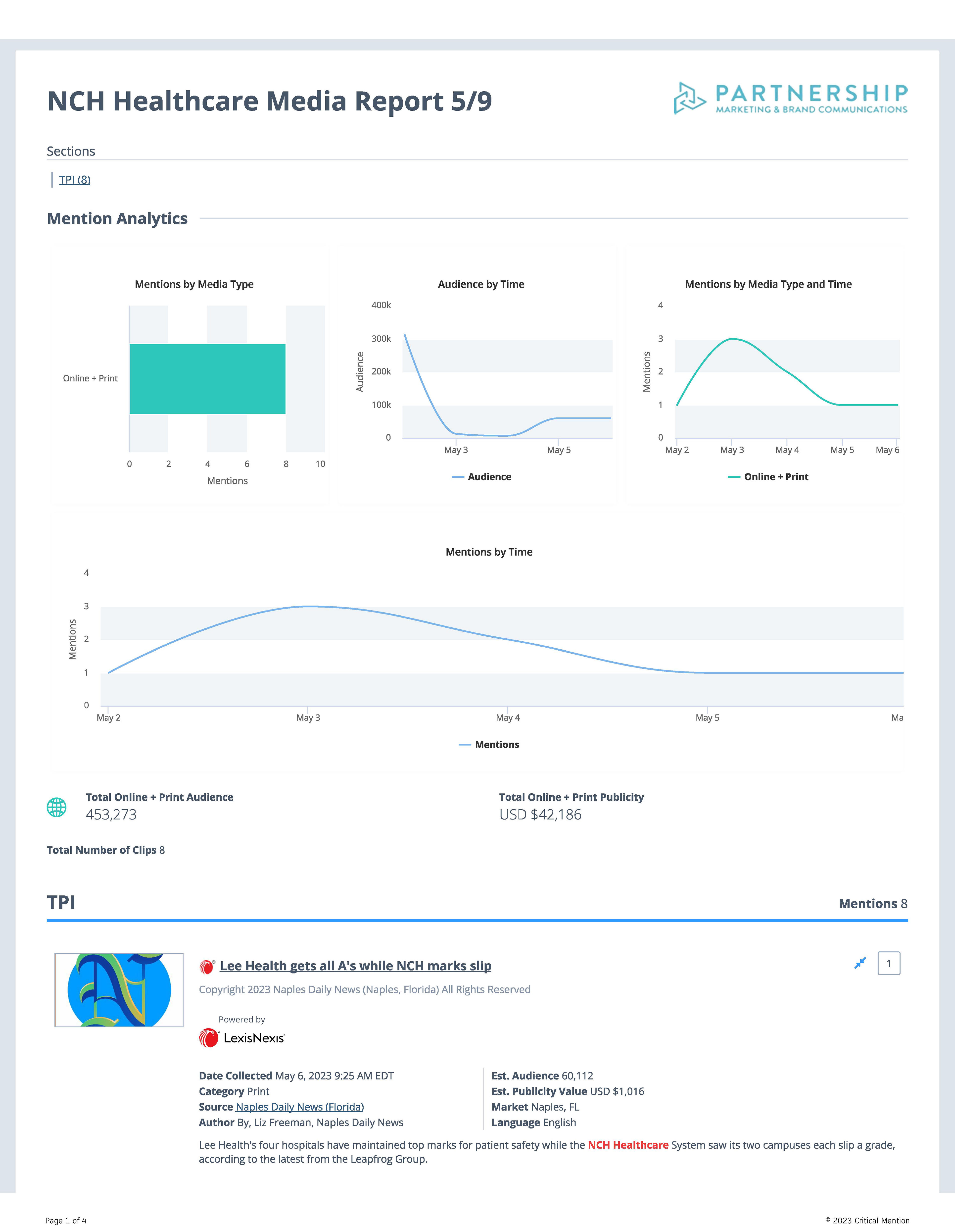This screenshot has height=1232, width=955.
Task: Click the TPI section heading
Action: click(61, 902)
